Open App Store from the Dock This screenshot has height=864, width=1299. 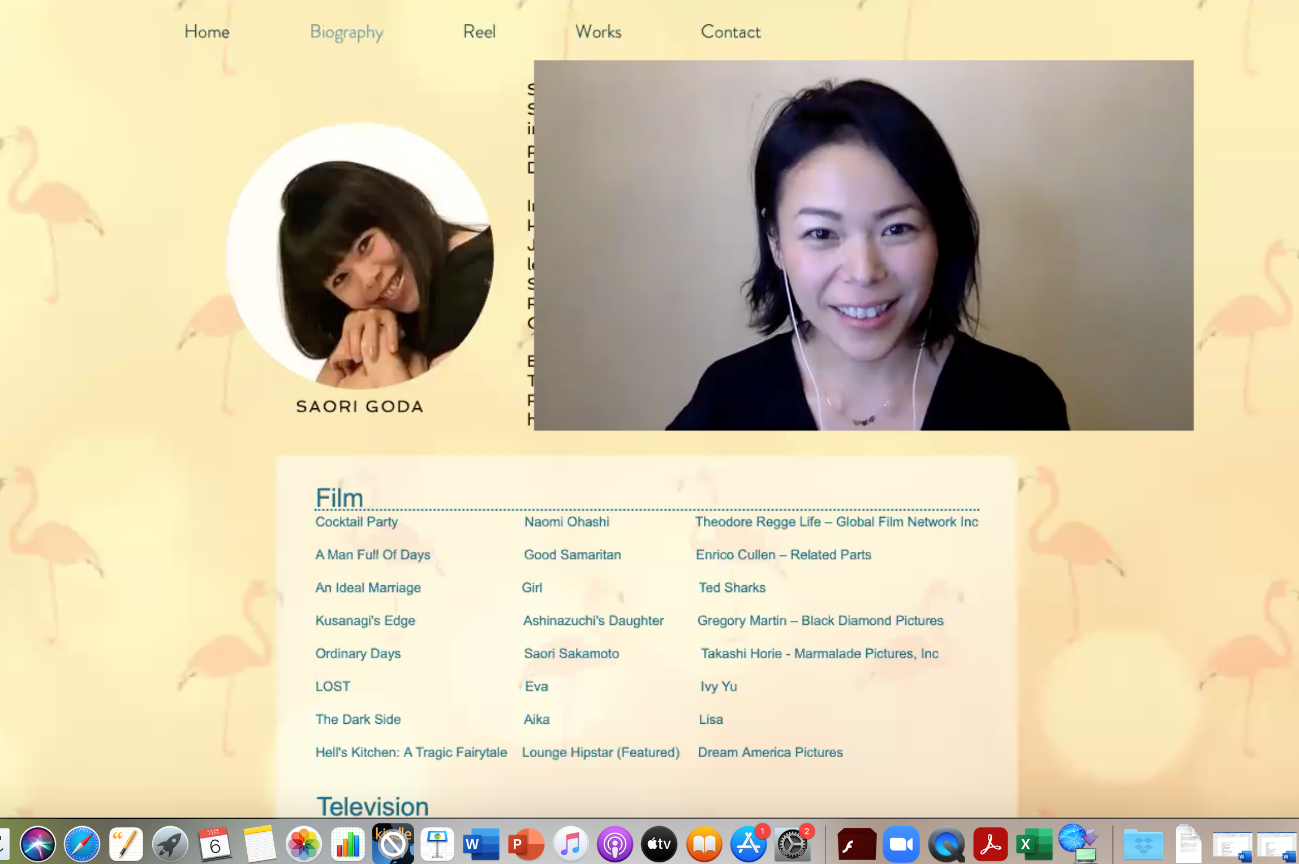point(748,844)
